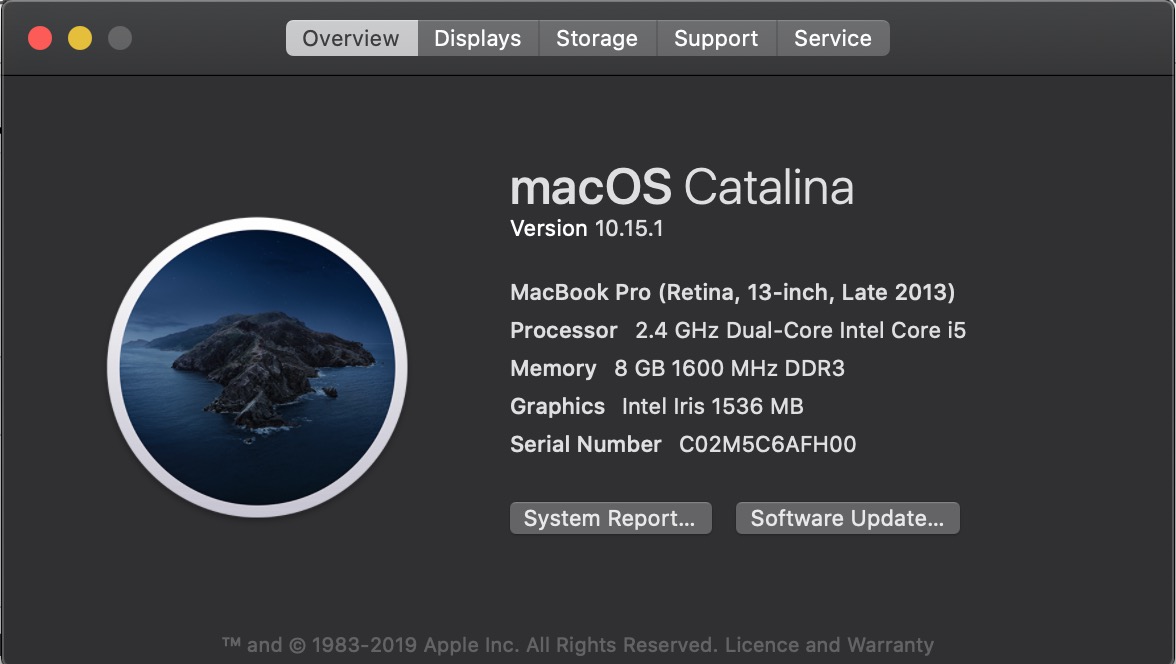The height and width of the screenshot is (664, 1176).
Task: Close the About This Mac window
Action: (40, 39)
